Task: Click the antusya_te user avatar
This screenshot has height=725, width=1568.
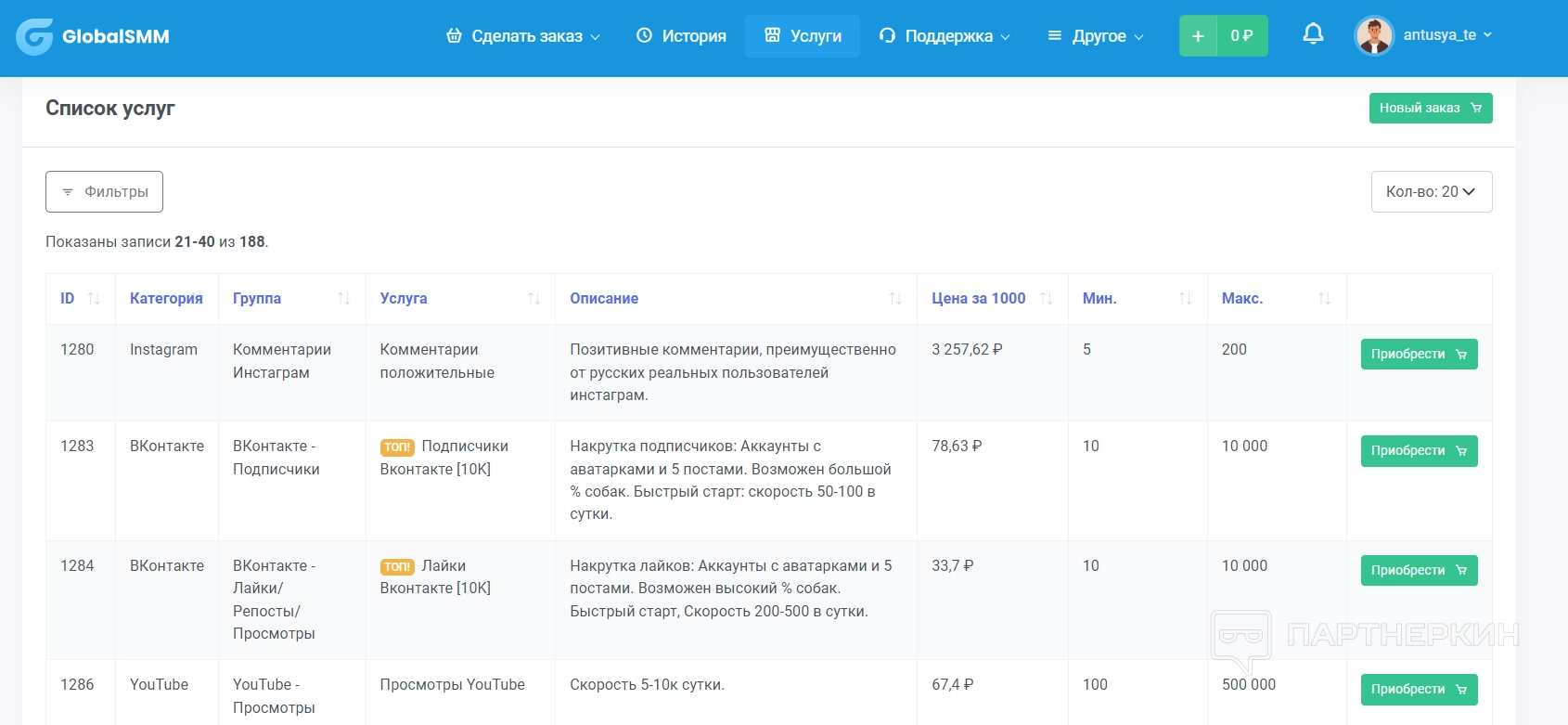Action: (1374, 36)
